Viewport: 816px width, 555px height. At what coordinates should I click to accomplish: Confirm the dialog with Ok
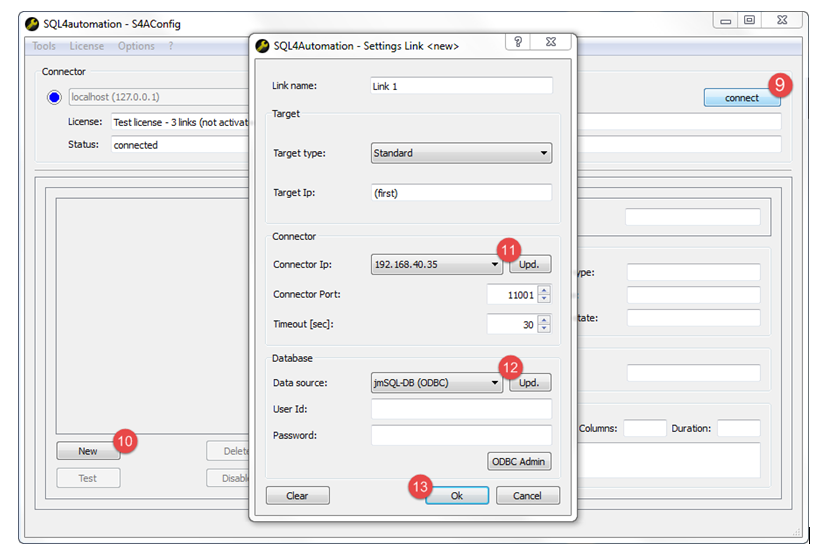[456, 496]
